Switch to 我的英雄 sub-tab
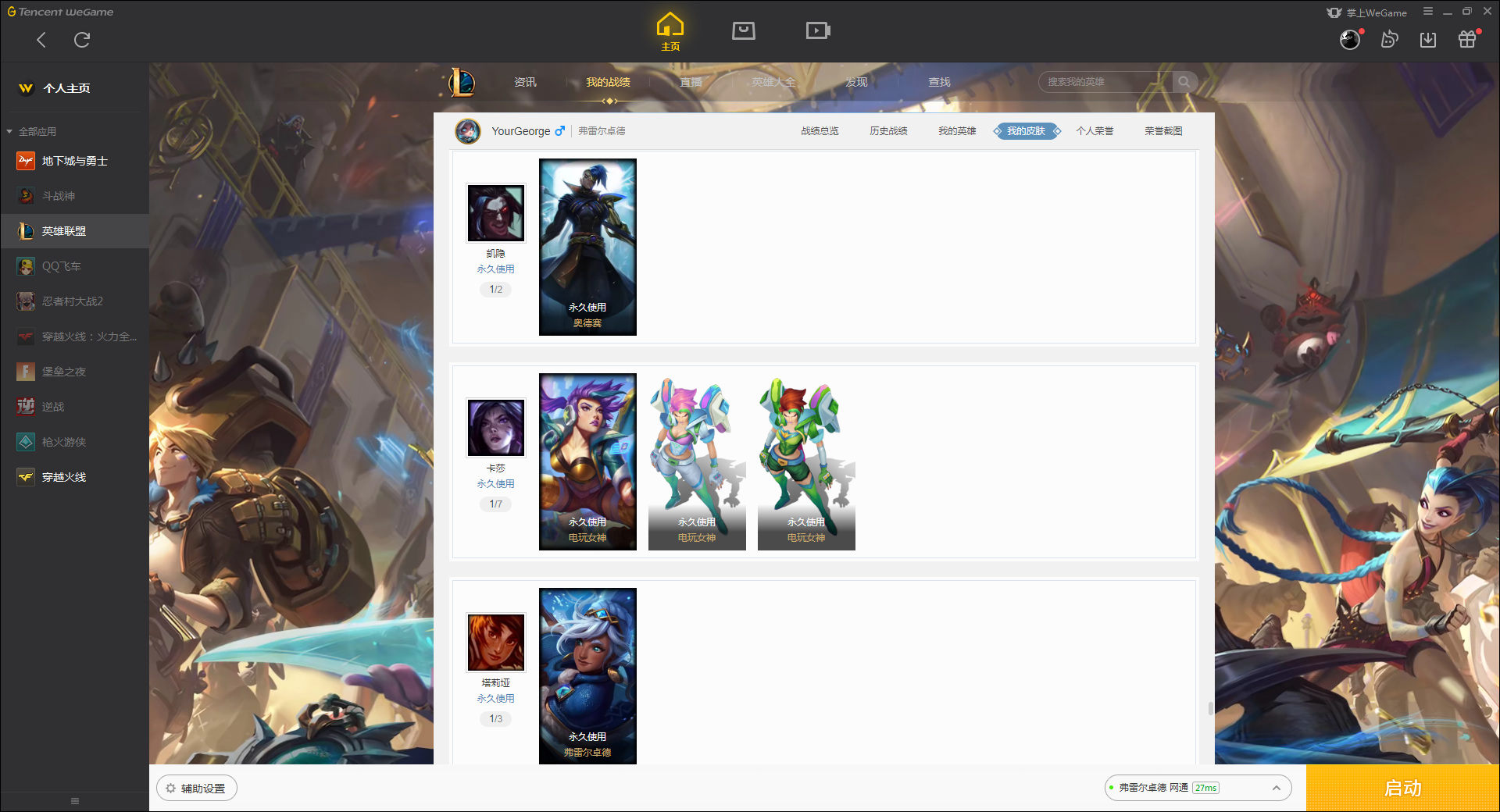1500x812 pixels. click(x=957, y=131)
